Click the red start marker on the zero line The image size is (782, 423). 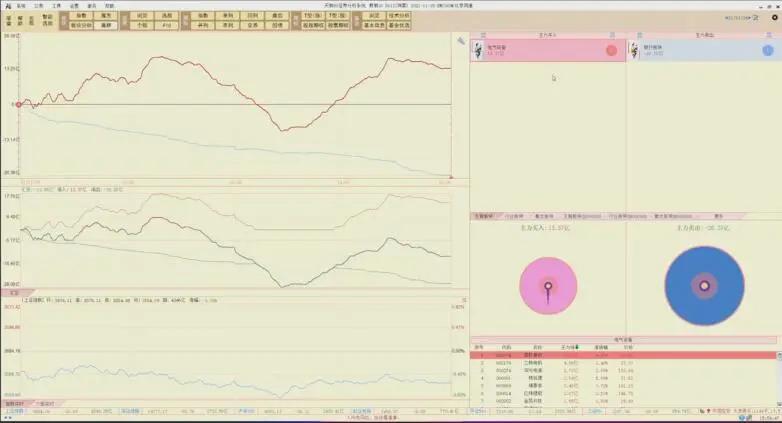click(17, 104)
